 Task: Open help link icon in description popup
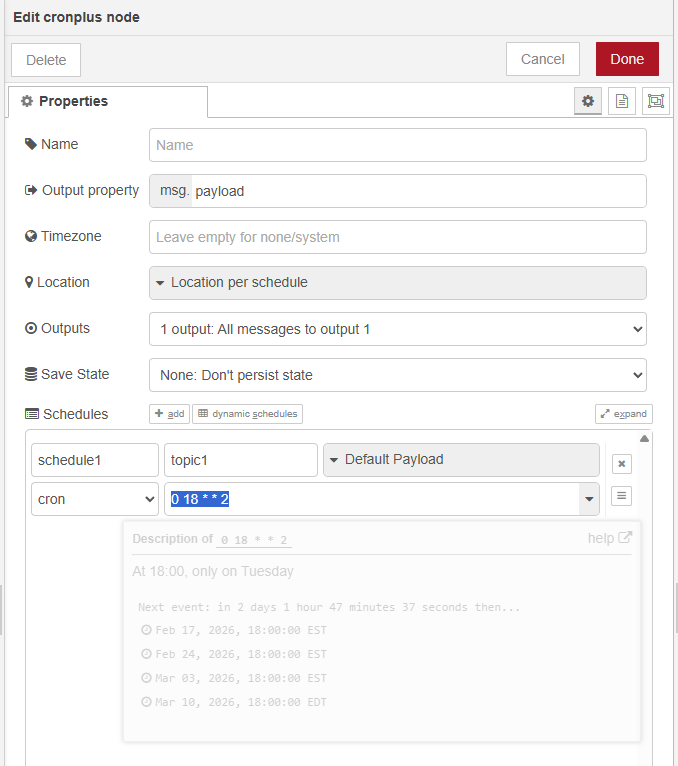click(625, 538)
